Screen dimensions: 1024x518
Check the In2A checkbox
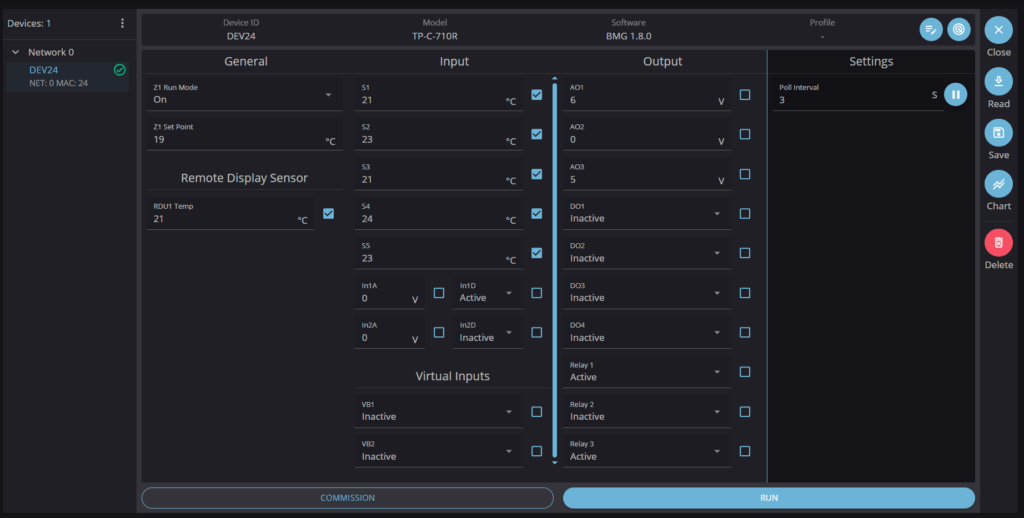pyautogui.click(x=439, y=332)
